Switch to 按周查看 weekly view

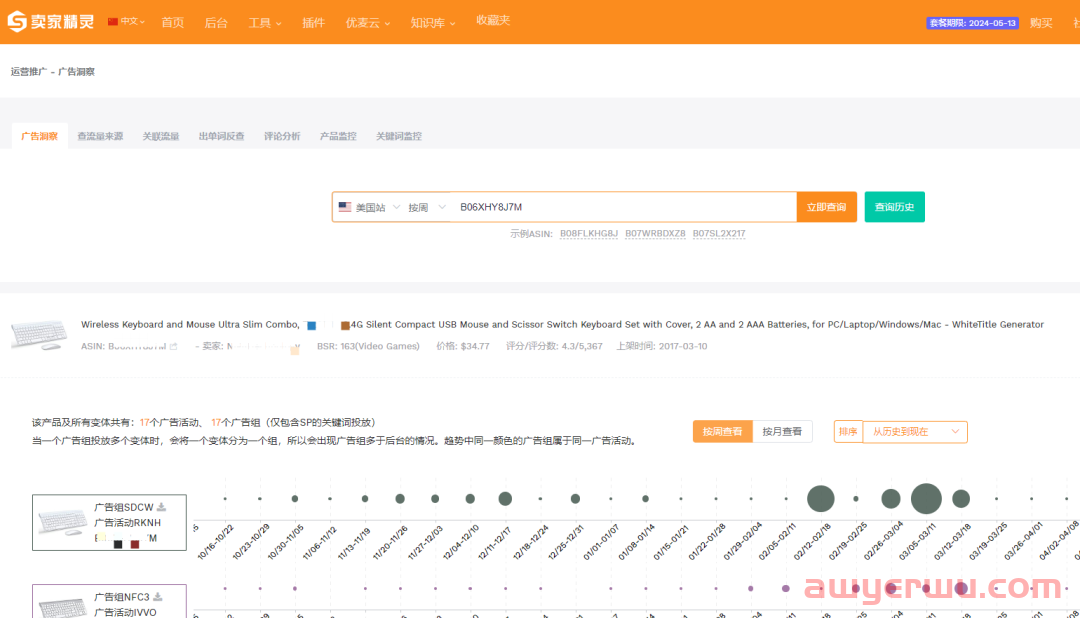pos(722,431)
